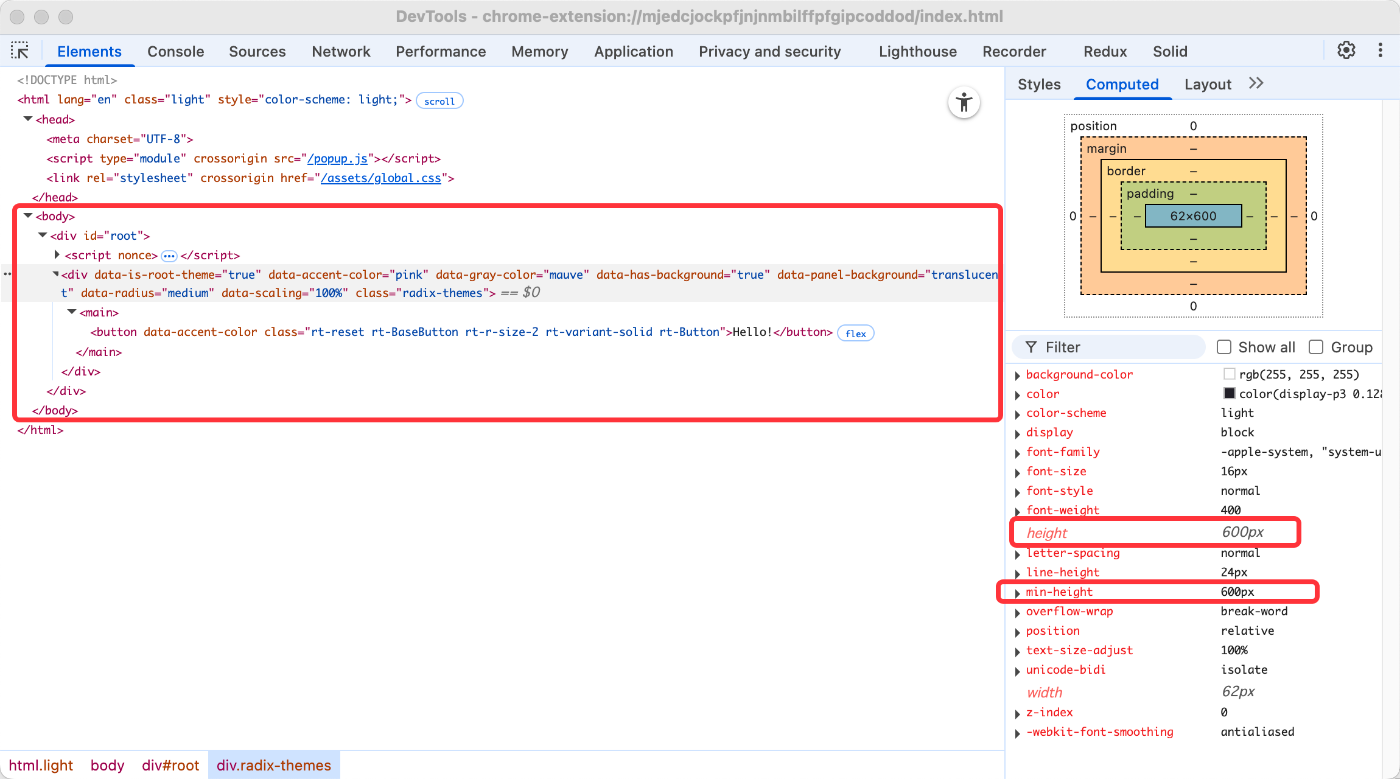Click the accessibility tree toggle icon
The image size is (1400, 779).
tap(964, 102)
